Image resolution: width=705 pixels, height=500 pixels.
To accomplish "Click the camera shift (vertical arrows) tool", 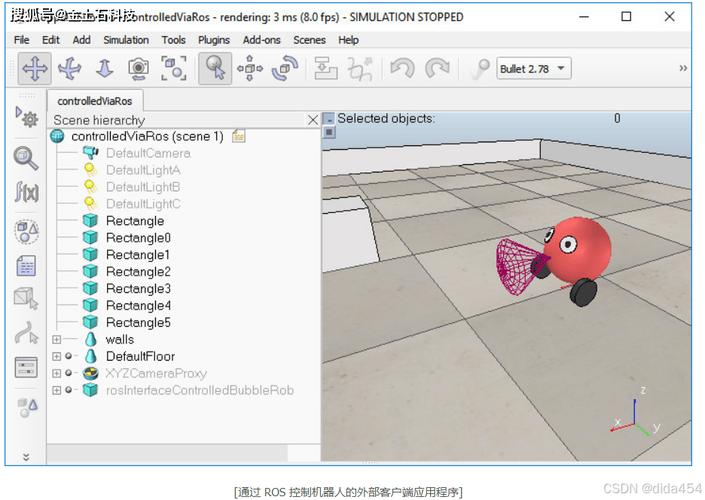I will [x=104, y=69].
